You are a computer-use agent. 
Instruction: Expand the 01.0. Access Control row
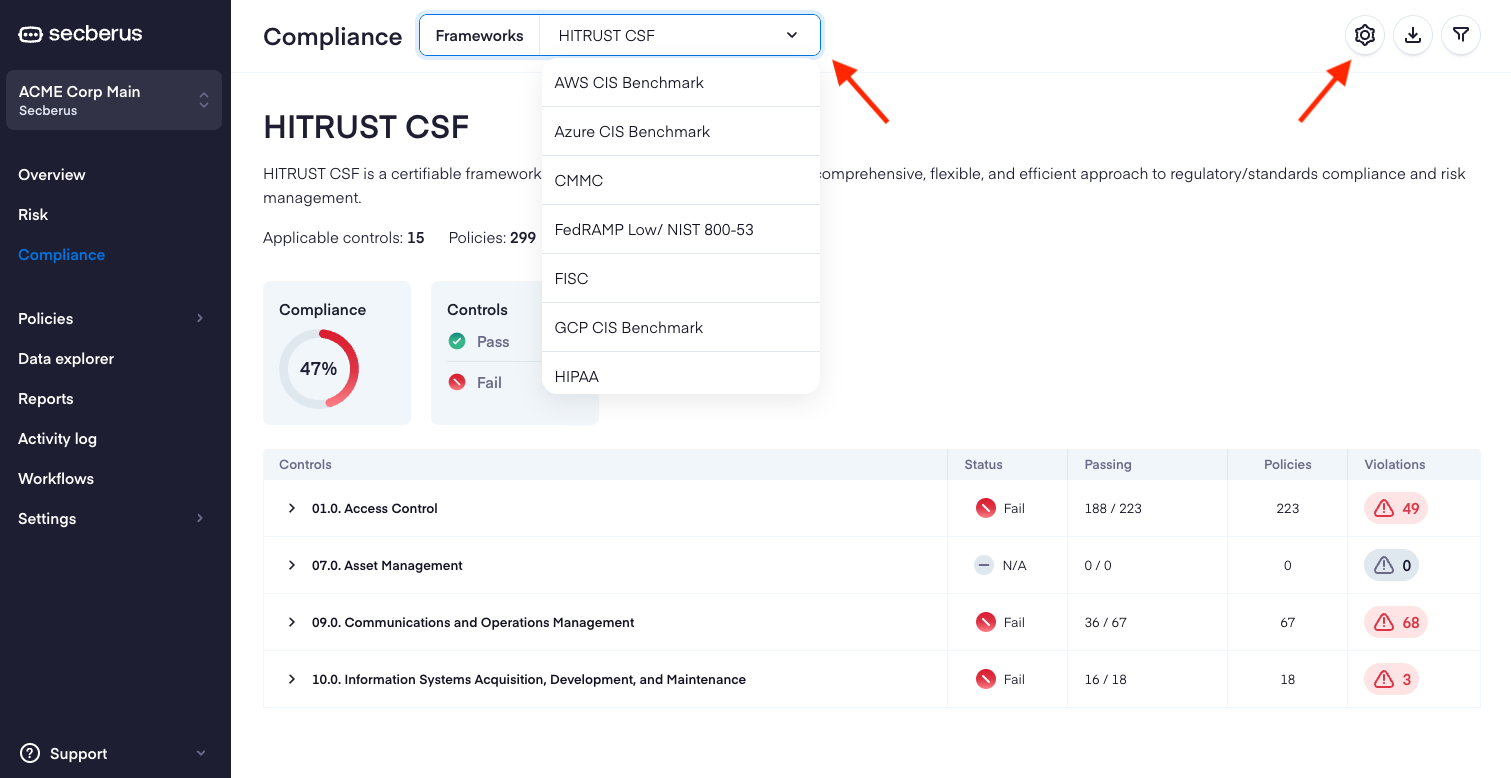(292, 508)
